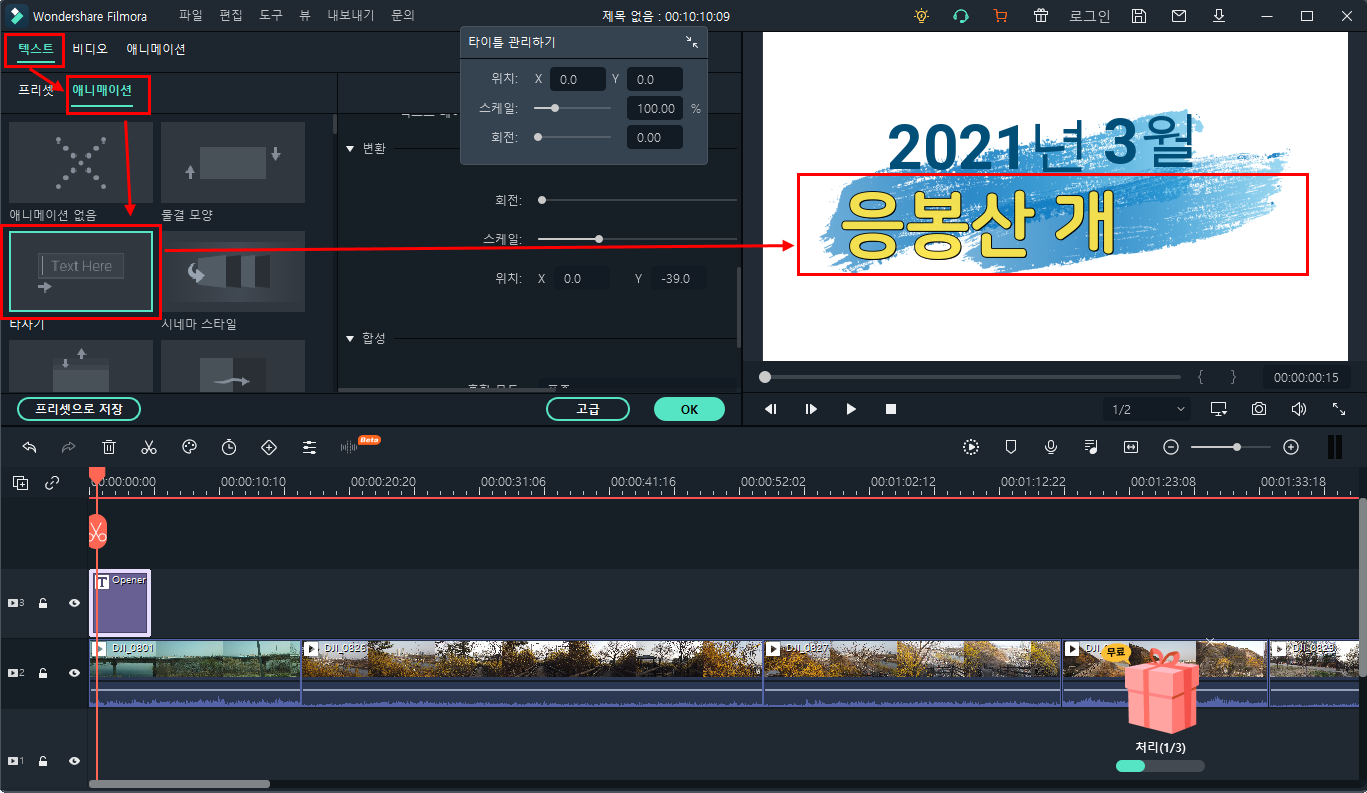Viewport: 1367px width, 793px height.
Task: Click the keyframe diamond icon
Action: (268, 447)
